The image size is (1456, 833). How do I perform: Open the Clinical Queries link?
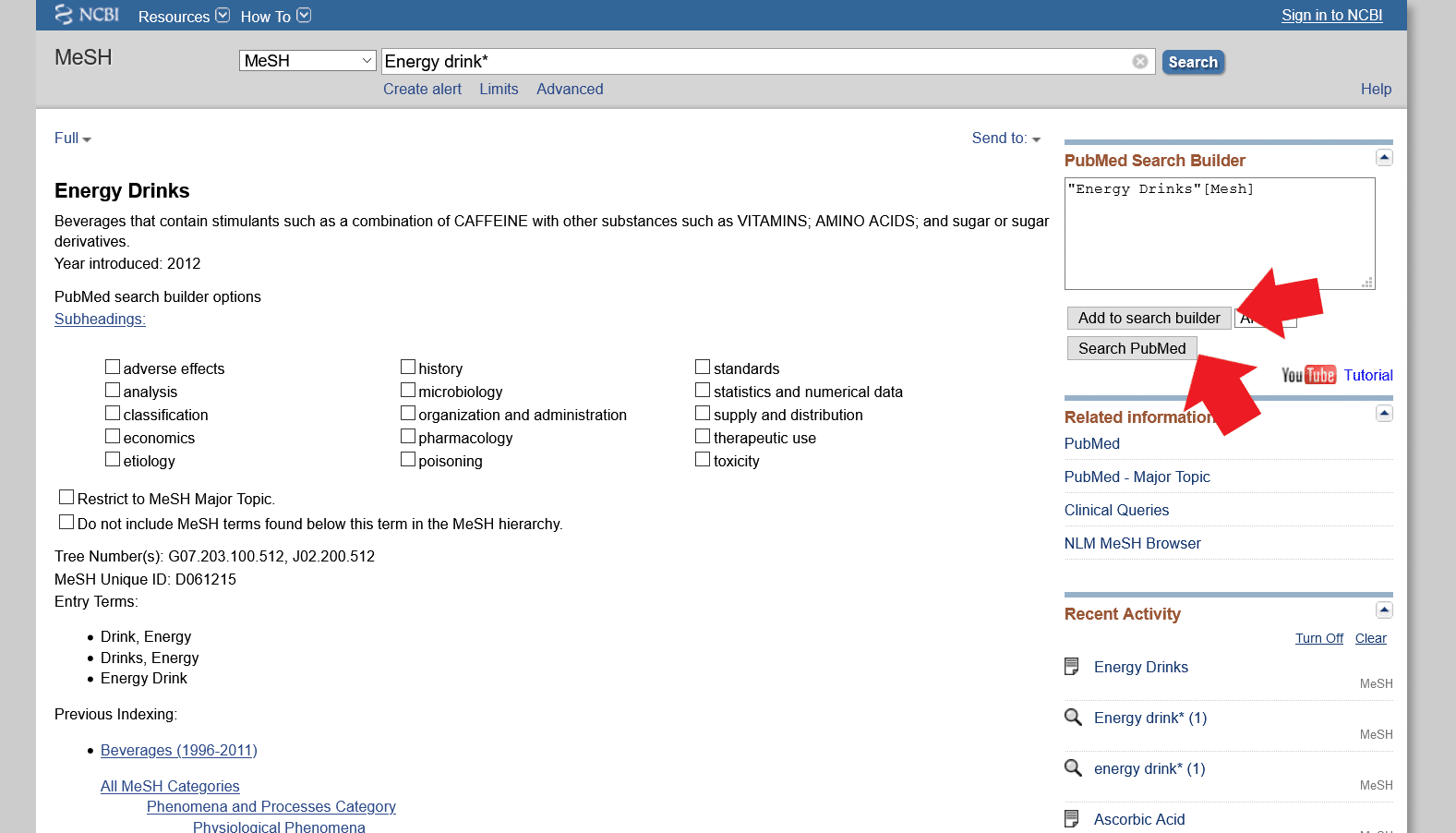[x=1116, y=510]
